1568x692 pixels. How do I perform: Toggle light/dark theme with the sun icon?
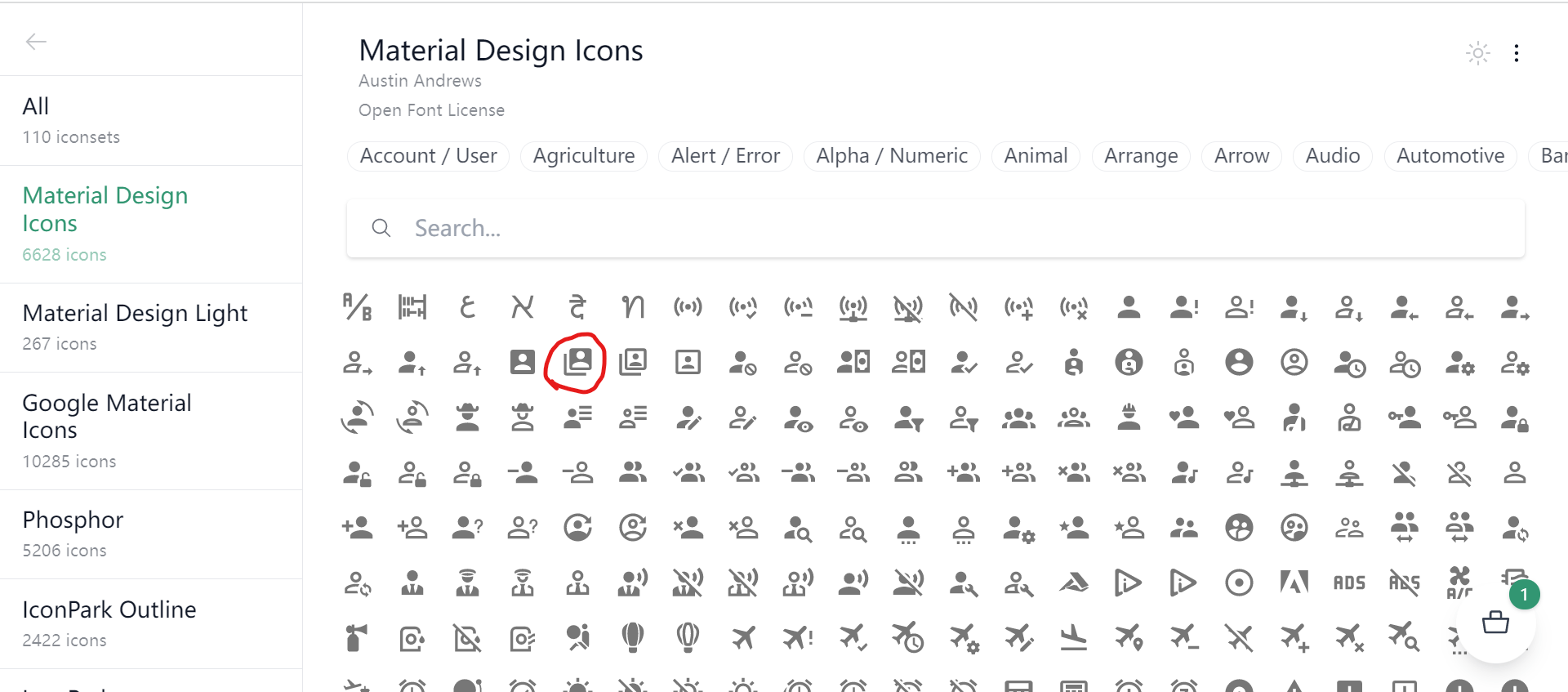[1478, 52]
